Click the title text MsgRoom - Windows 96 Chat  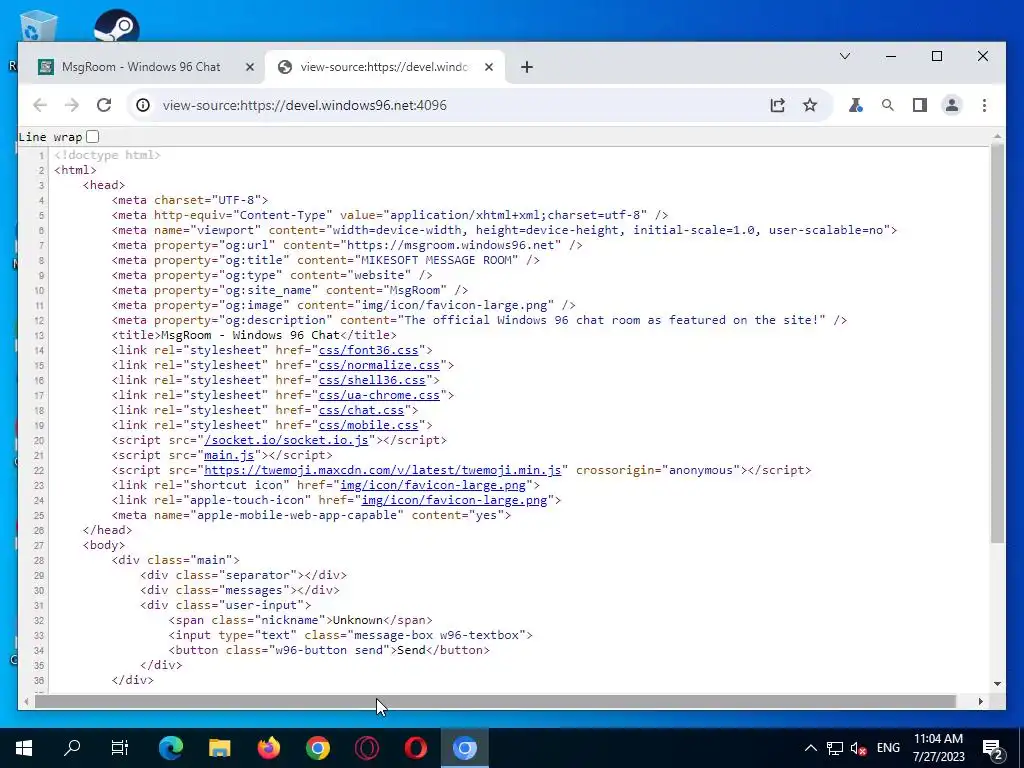[x=251, y=335]
